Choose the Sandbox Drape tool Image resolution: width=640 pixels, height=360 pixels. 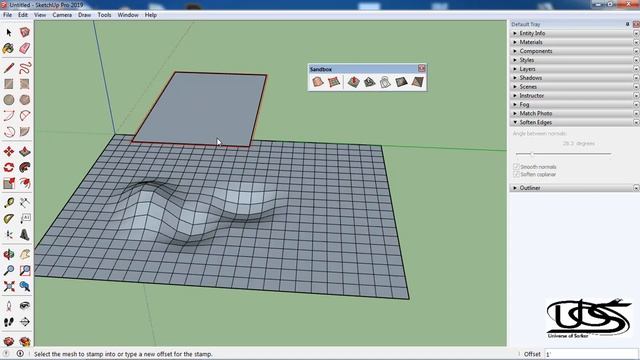coord(385,82)
